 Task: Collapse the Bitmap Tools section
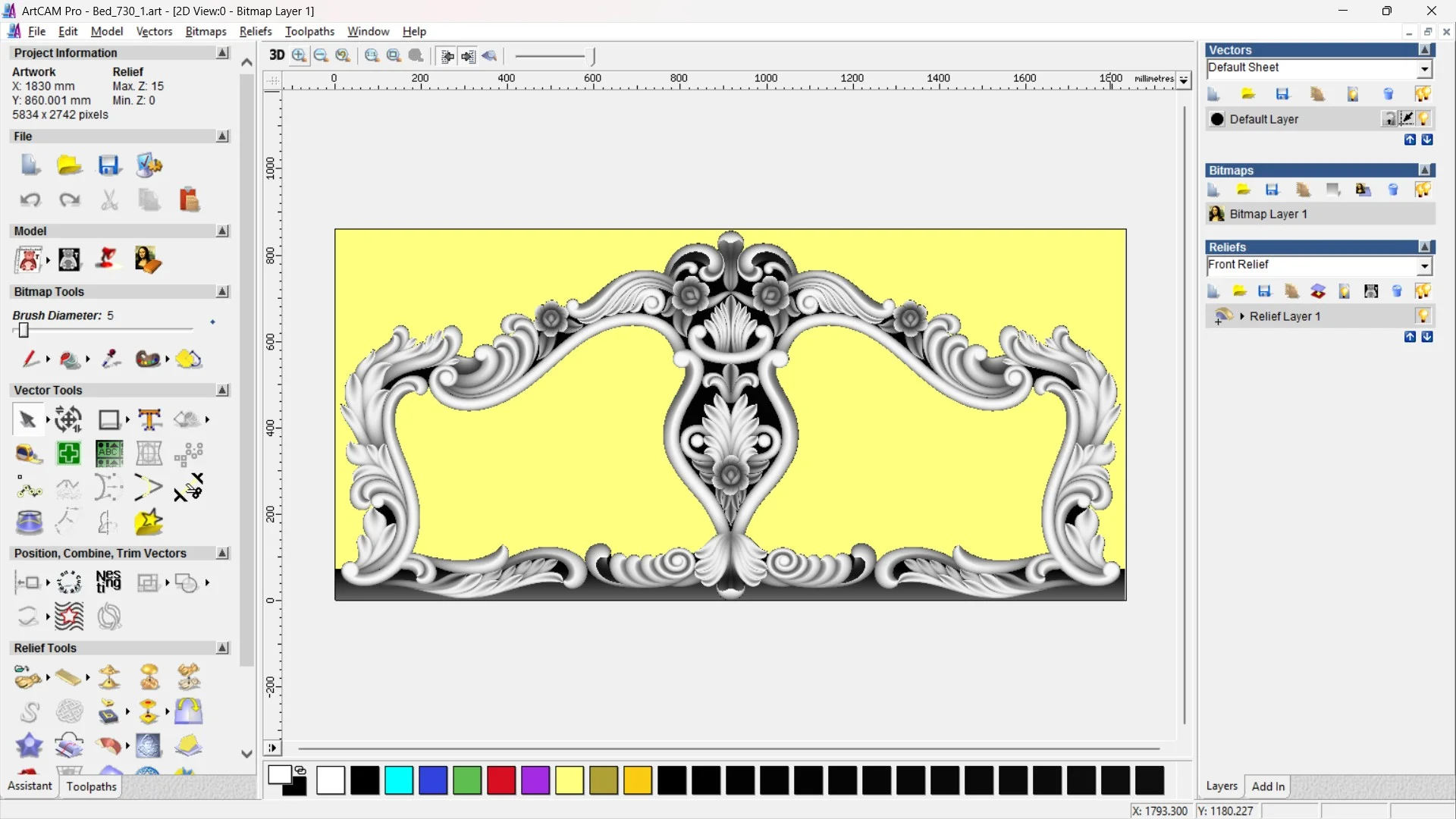pos(222,291)
